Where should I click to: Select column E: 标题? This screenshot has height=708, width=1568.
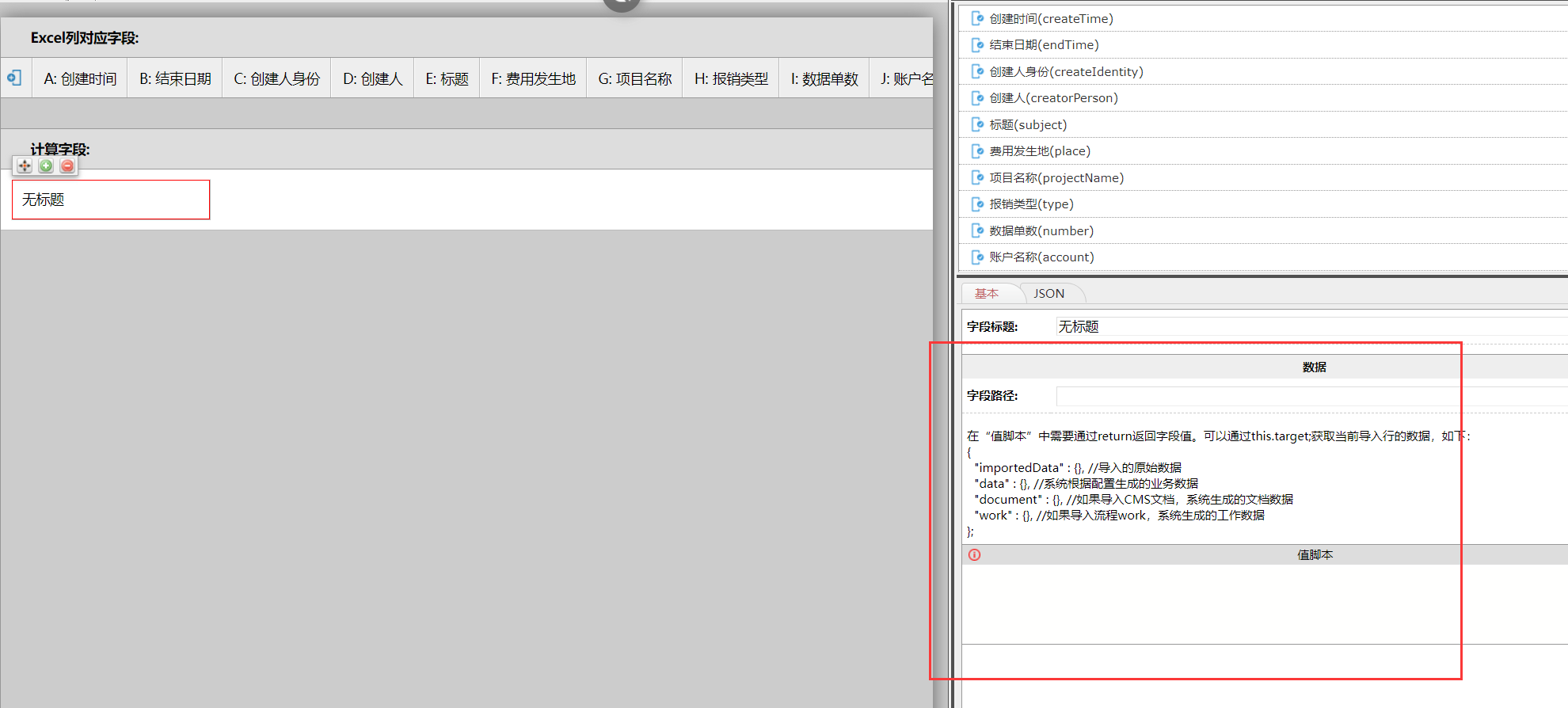tap(447, 78)
